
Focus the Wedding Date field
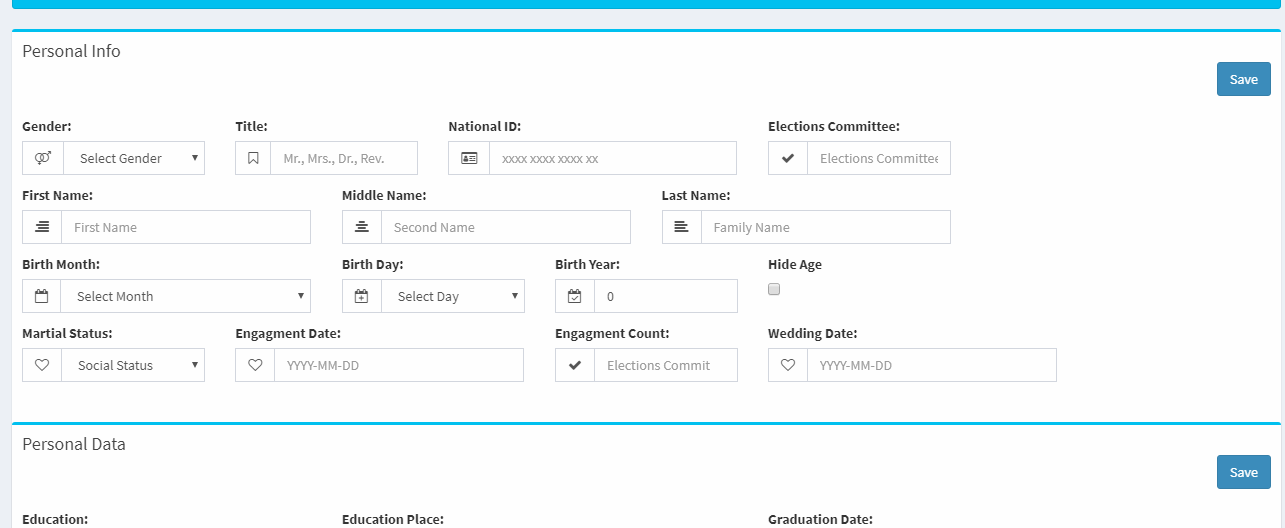click(932, 365)
